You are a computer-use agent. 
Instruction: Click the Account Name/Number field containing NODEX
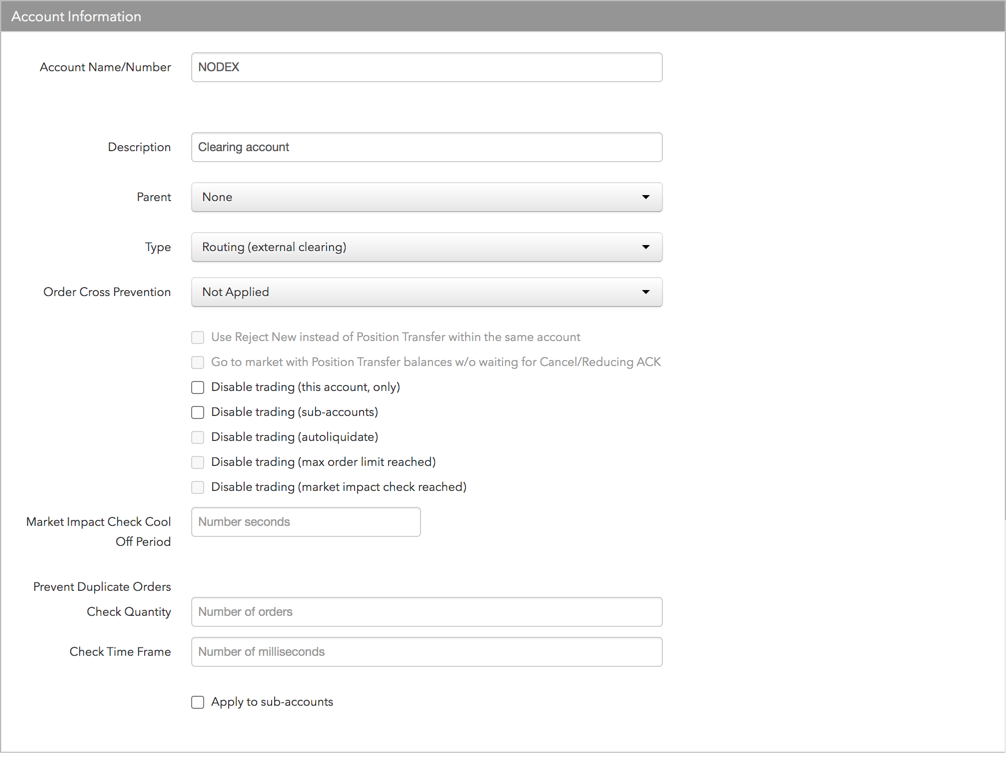pyautogui.click(x=427, y=67)
